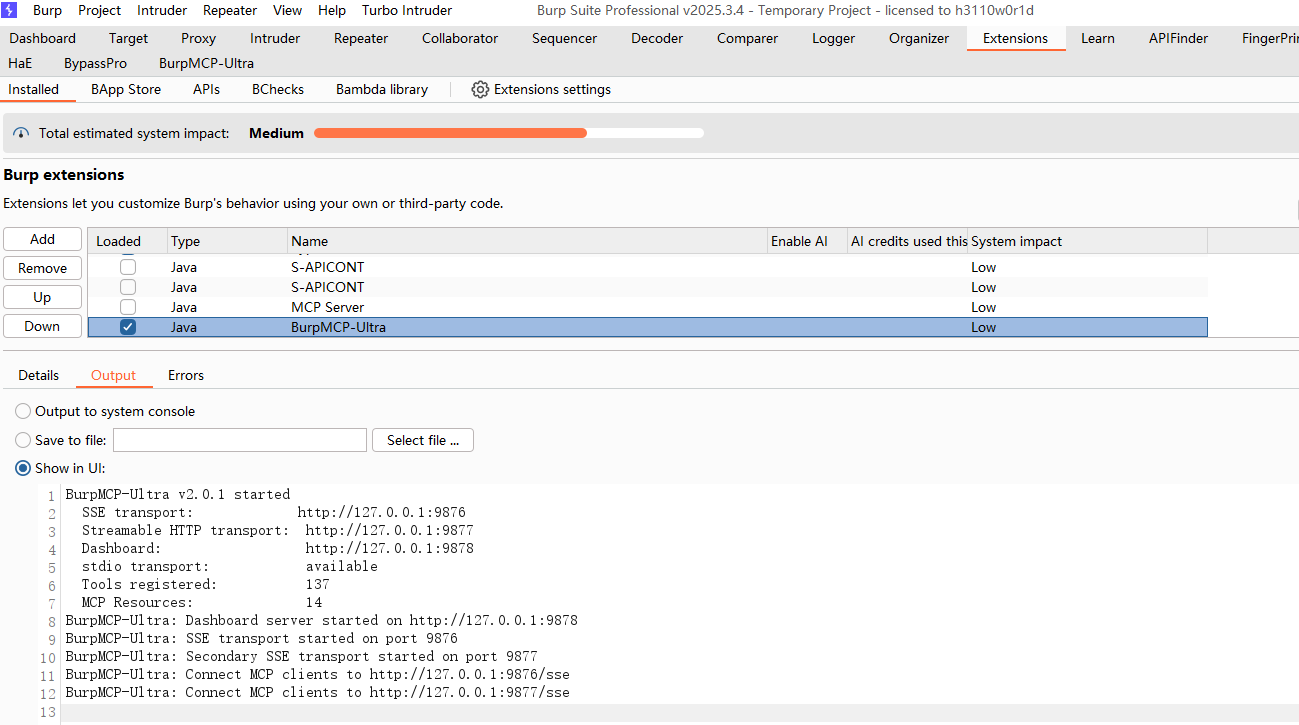The width and height of the screenshot is (1299, 725).
Task: Open the Bambda library sub-tab
Action: pyautogui.click(x=382, y=89)
